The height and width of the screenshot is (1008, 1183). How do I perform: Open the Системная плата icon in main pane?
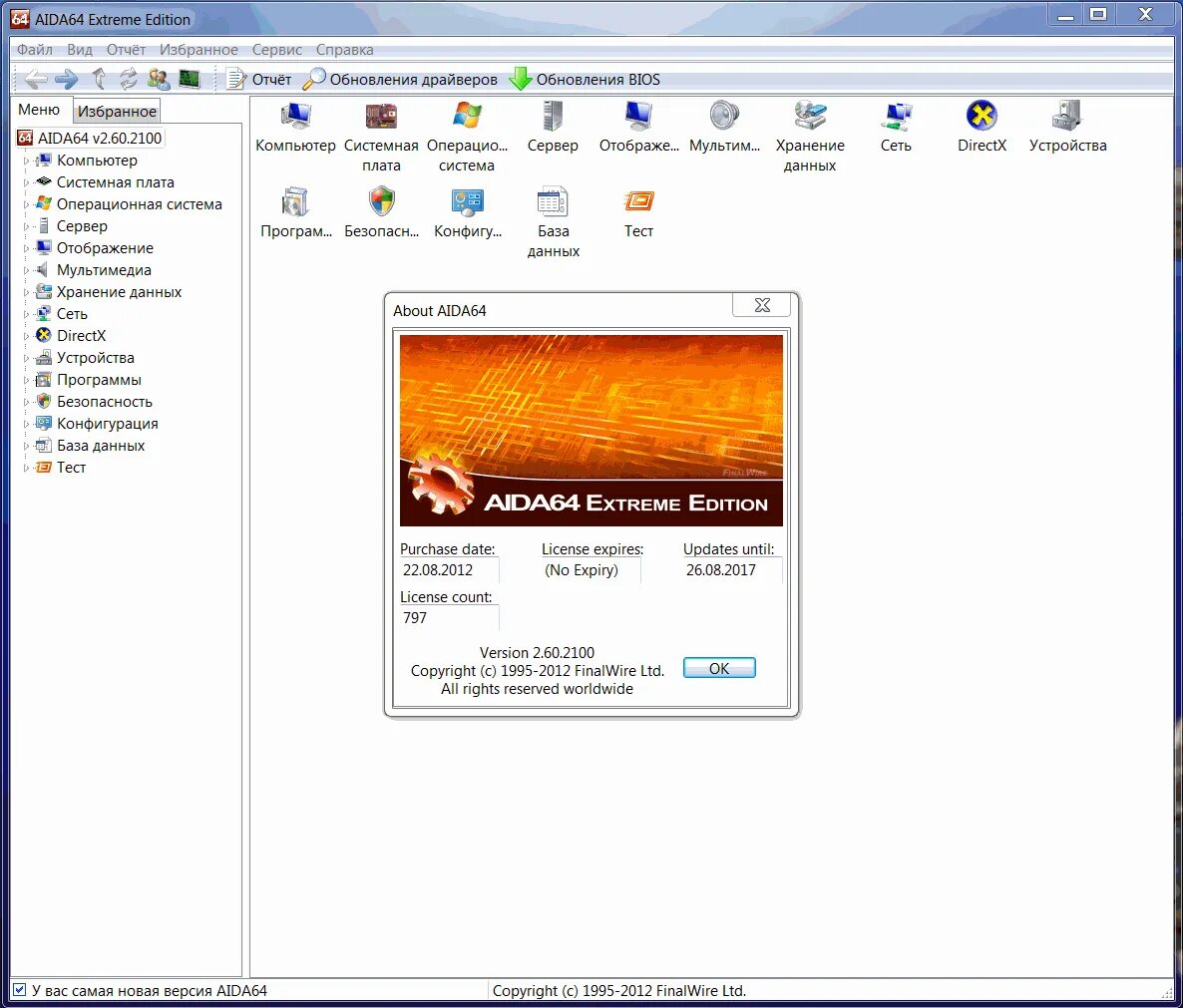[381, 116]
